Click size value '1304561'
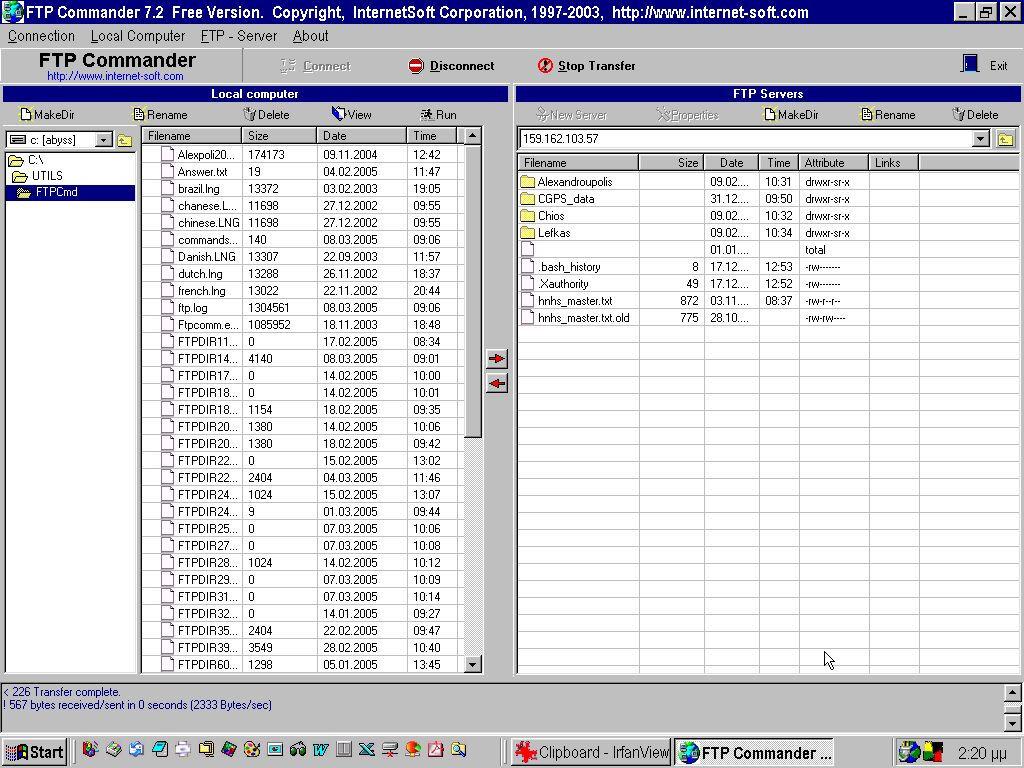1024x768 pixels. (x=268, y=308)
